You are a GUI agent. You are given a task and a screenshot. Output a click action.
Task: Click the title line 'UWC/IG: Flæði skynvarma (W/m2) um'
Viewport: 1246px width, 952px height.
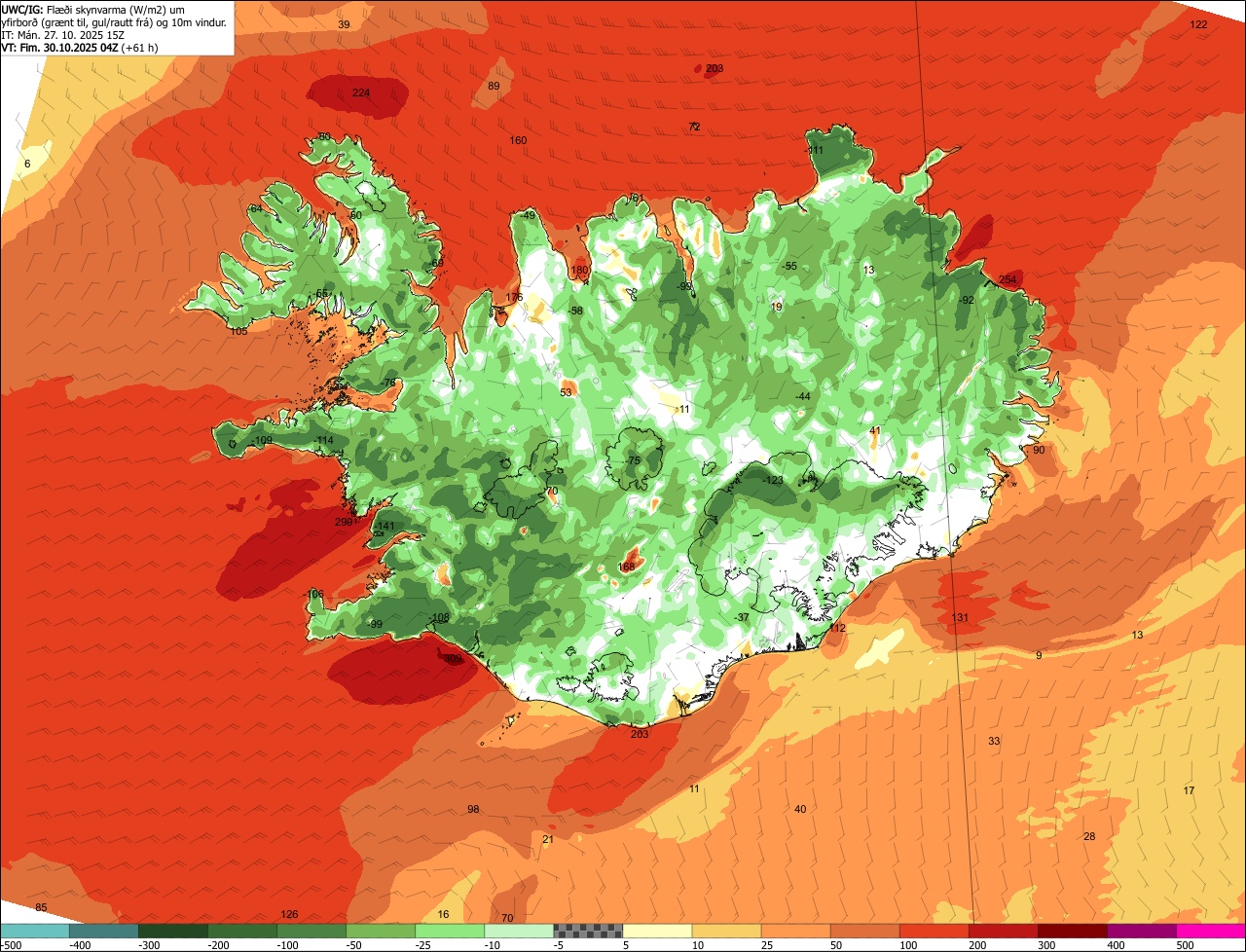[93, 10]
